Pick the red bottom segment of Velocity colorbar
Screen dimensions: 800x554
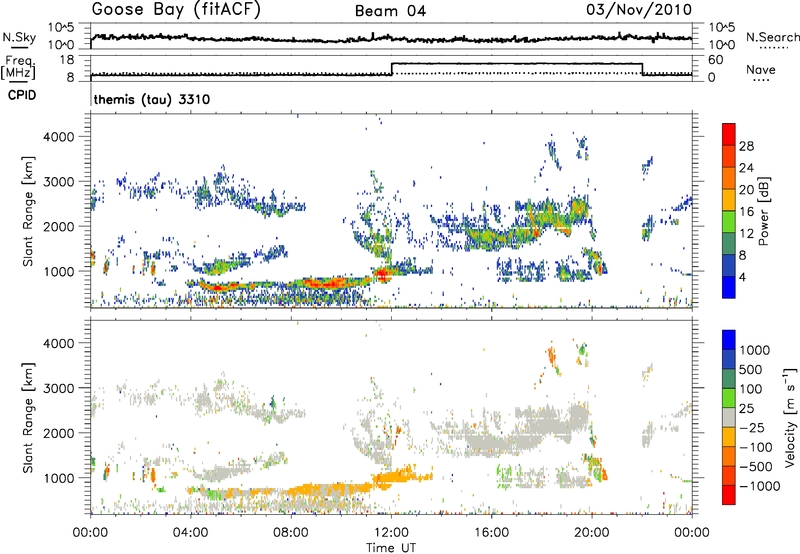729,495
